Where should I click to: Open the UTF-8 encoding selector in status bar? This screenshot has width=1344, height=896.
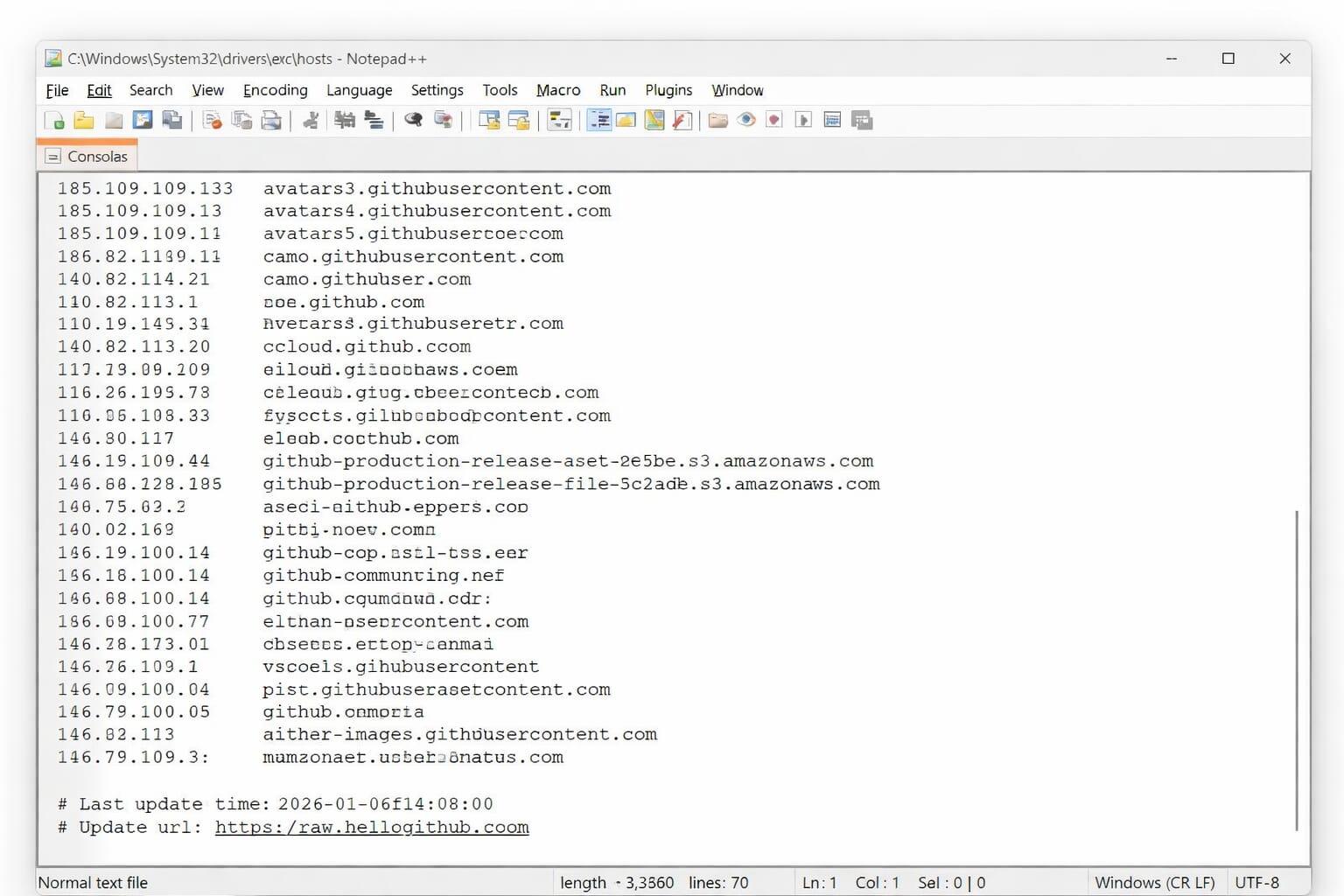pyautogui.click(x=1256, y=882)
